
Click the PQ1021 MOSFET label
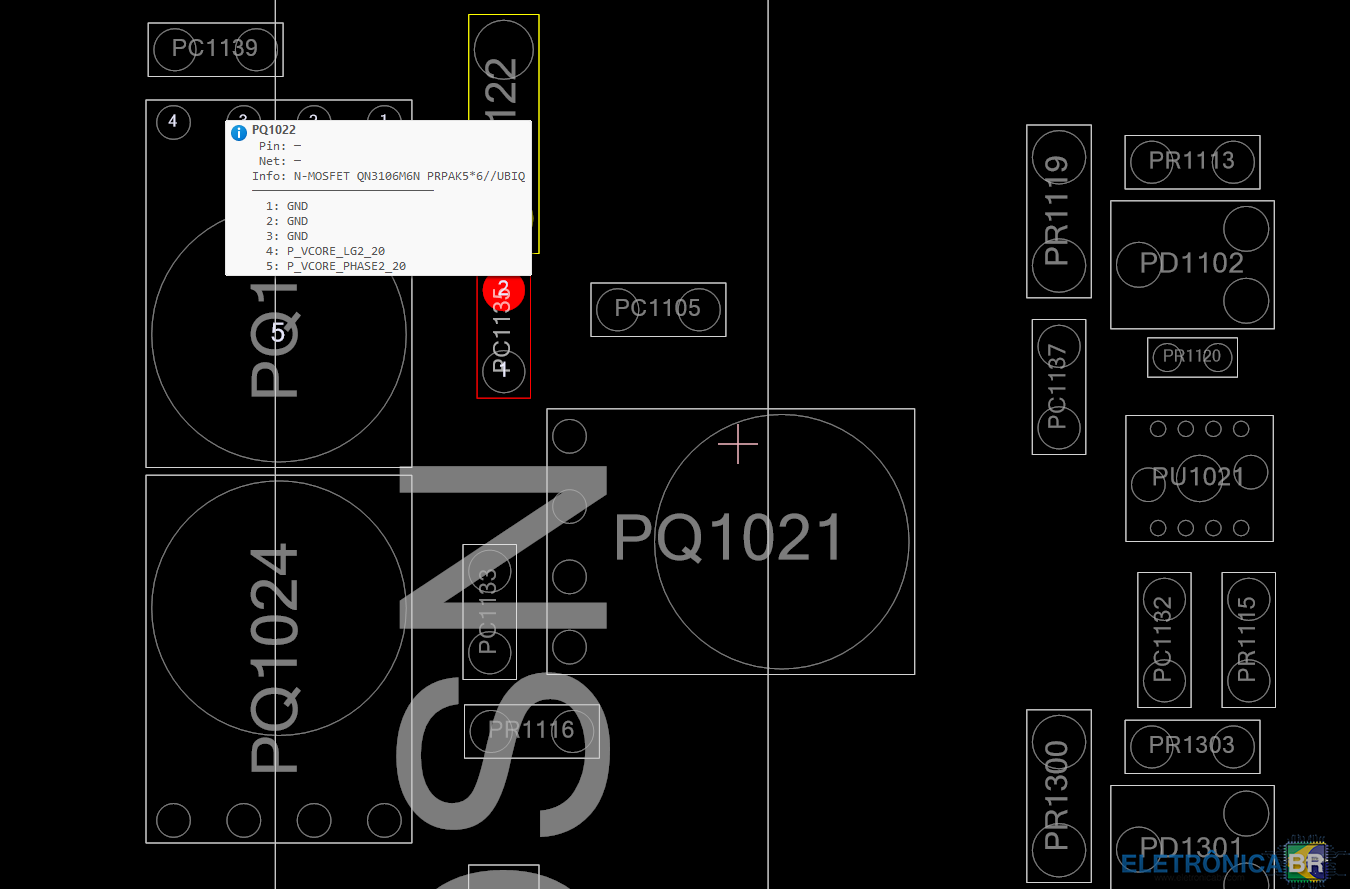click(x=729, y=539)
